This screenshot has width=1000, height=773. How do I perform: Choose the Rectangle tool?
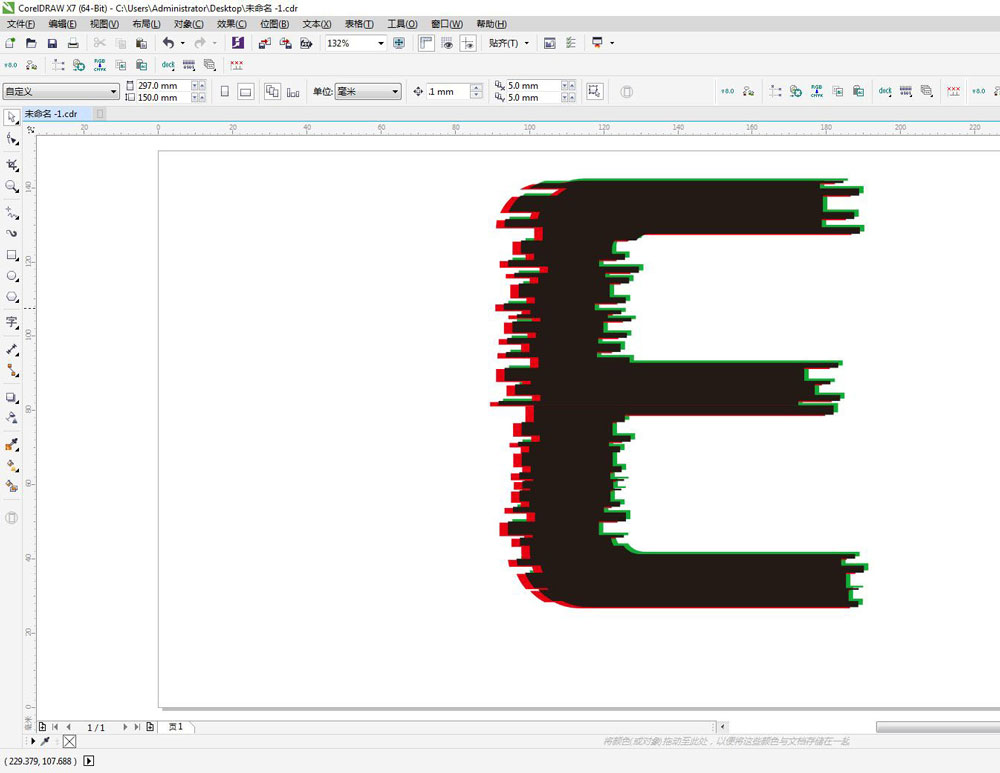pos(12,254)
